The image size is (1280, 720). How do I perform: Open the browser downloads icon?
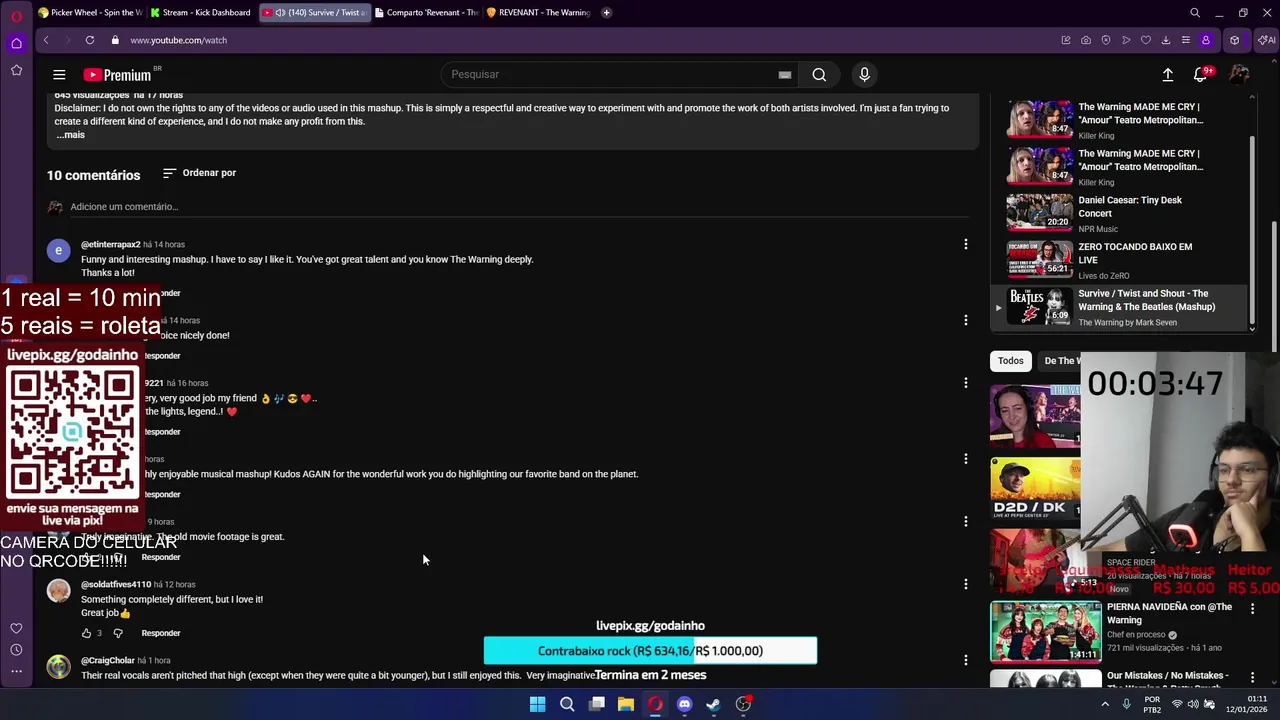(1166, 40)
